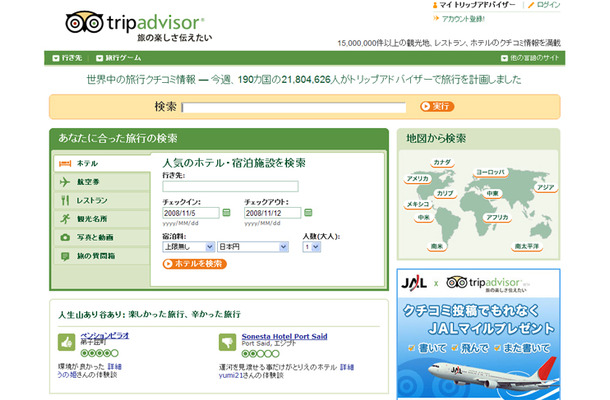The height and width of the screenshot is (400, 610).
Task: Click the アカウント登録 signup link
Action: click(x=463, y=19)
